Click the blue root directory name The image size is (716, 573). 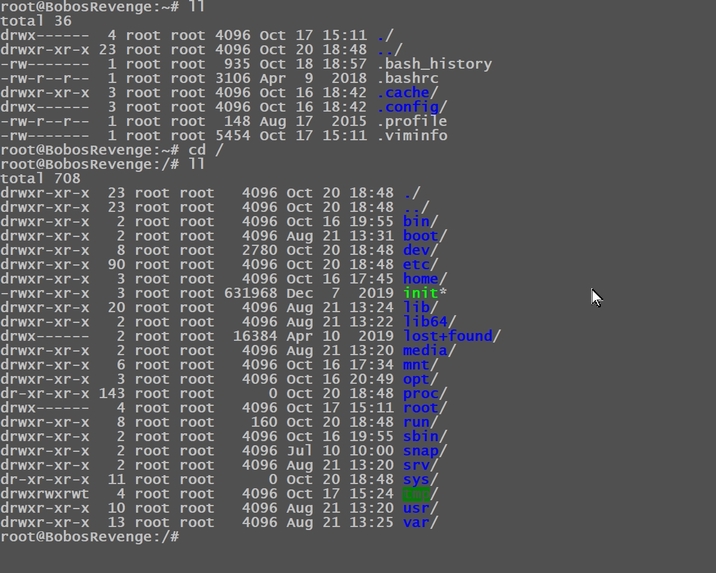point(420,408)
